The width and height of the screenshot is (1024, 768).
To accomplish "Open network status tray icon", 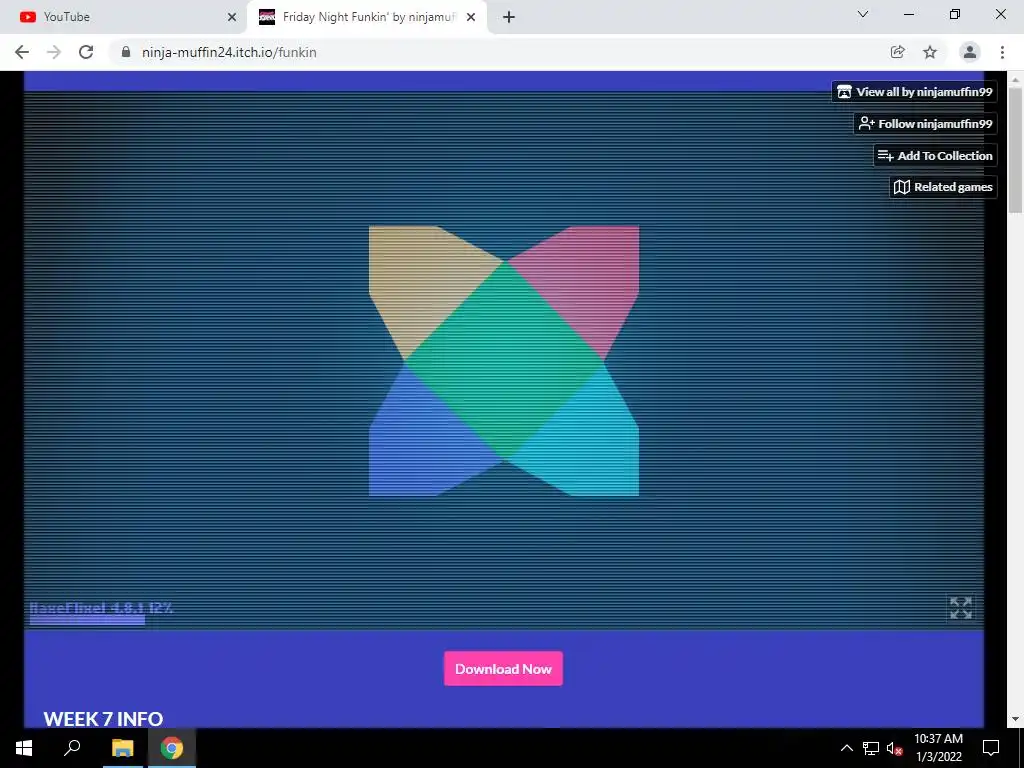I will (871, 748).
